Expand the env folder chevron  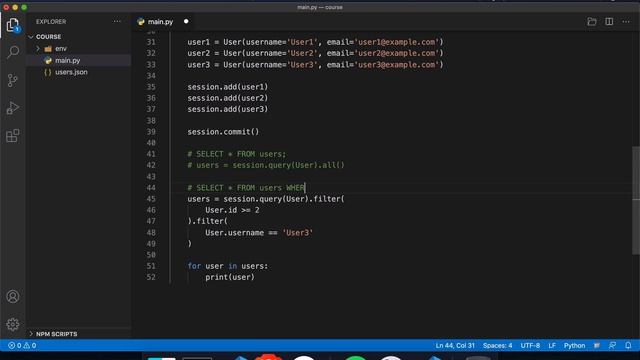coord(38,49)
